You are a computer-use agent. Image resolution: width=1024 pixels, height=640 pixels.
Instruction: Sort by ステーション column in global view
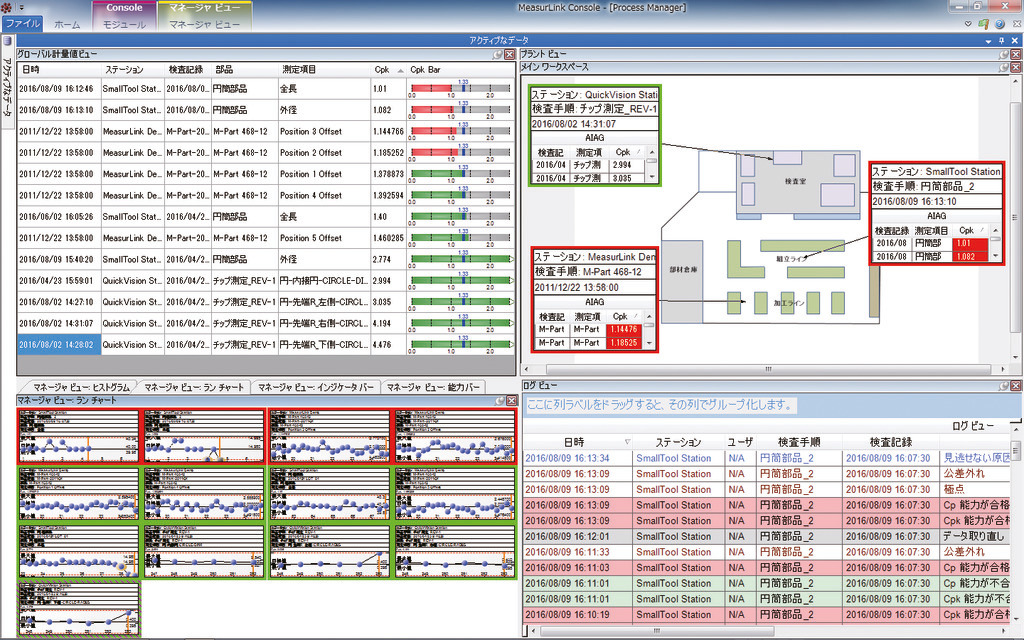[x=133, y=69]
